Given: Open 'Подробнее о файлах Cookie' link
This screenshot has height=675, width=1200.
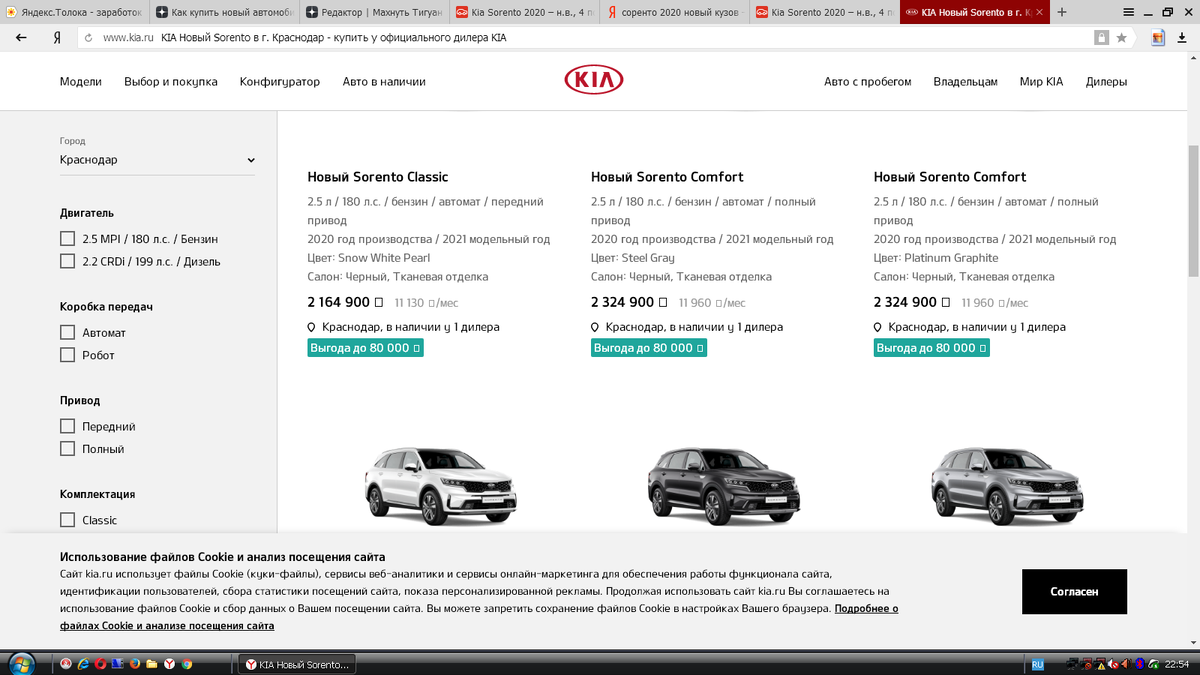Looking at the screenshot, I should point(479,617).
